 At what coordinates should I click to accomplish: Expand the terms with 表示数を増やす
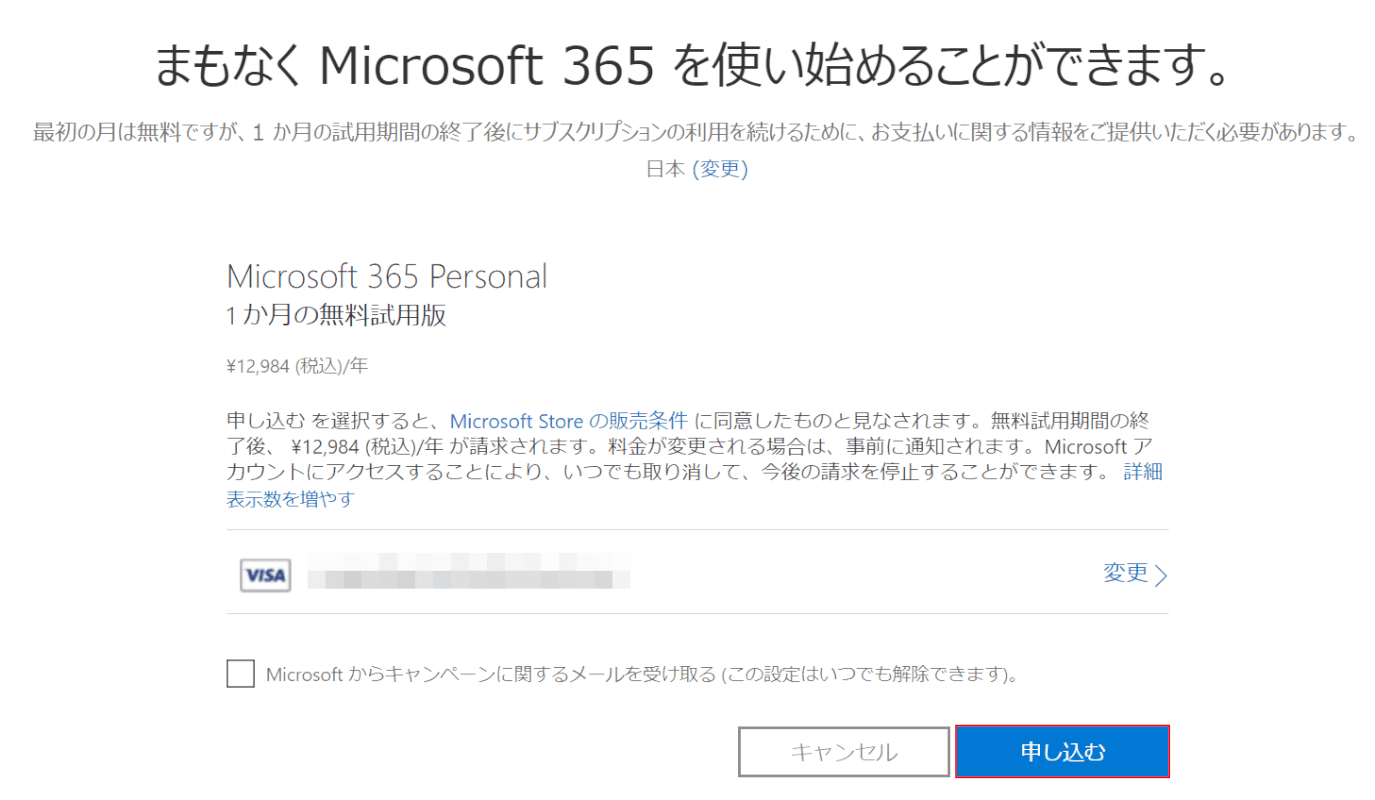coord(290,499)
